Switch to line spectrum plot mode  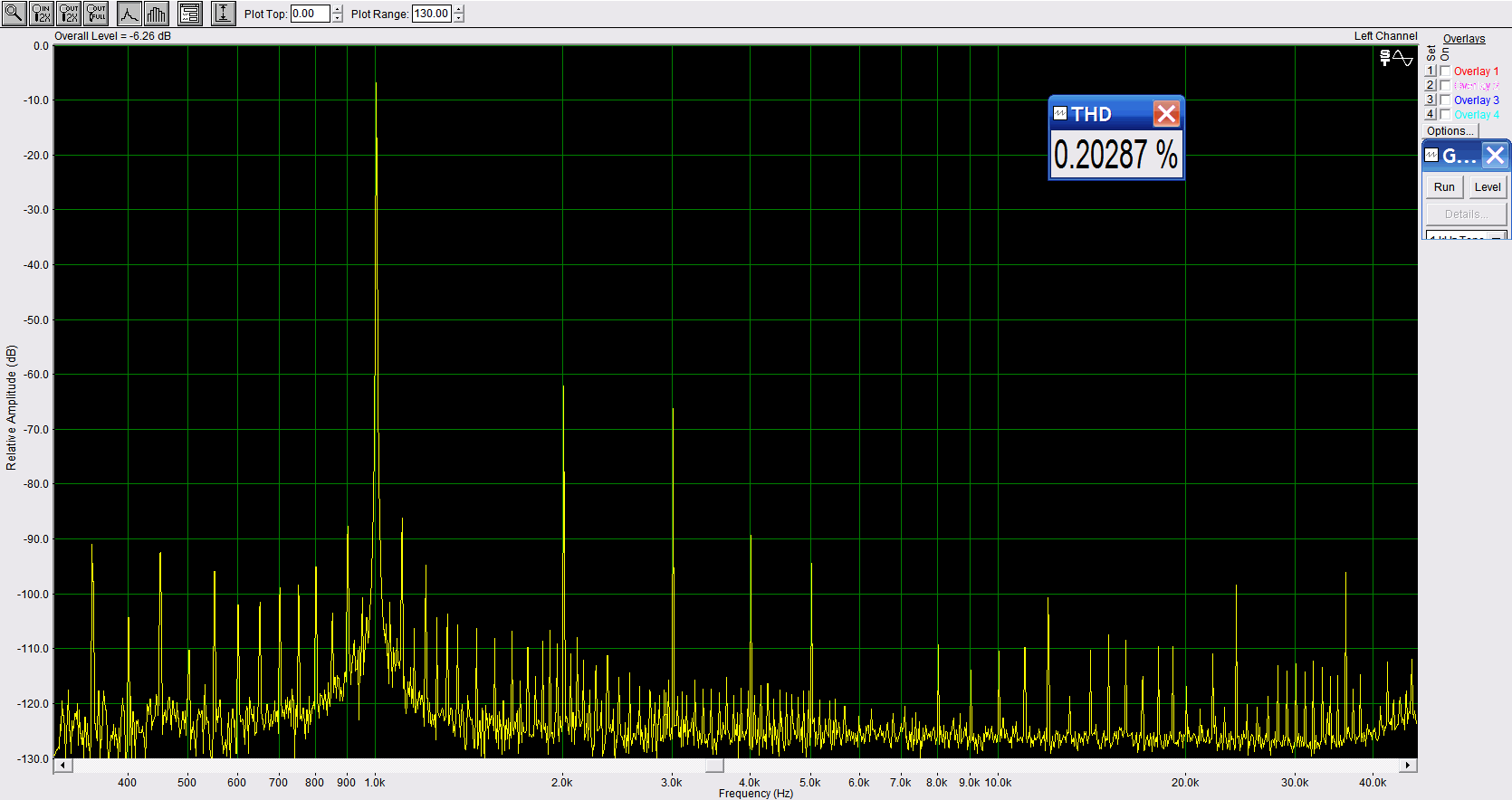(x=129, y=14)
